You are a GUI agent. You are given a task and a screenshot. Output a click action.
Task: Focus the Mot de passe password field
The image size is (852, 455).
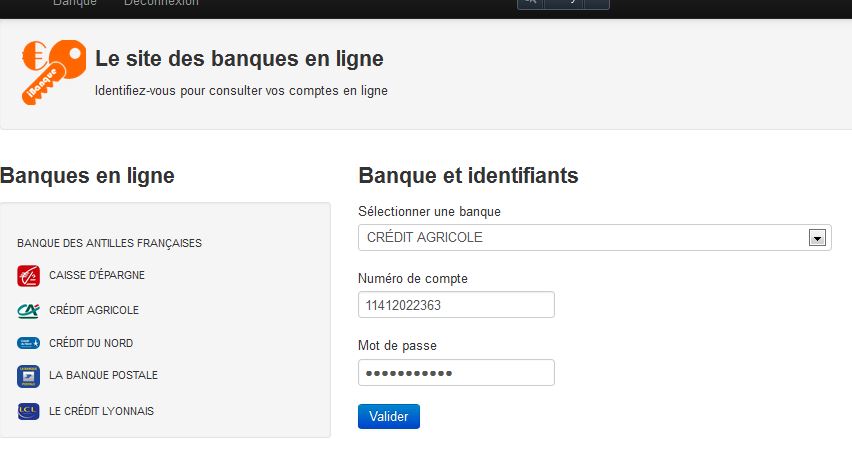(x=456, y=373)
